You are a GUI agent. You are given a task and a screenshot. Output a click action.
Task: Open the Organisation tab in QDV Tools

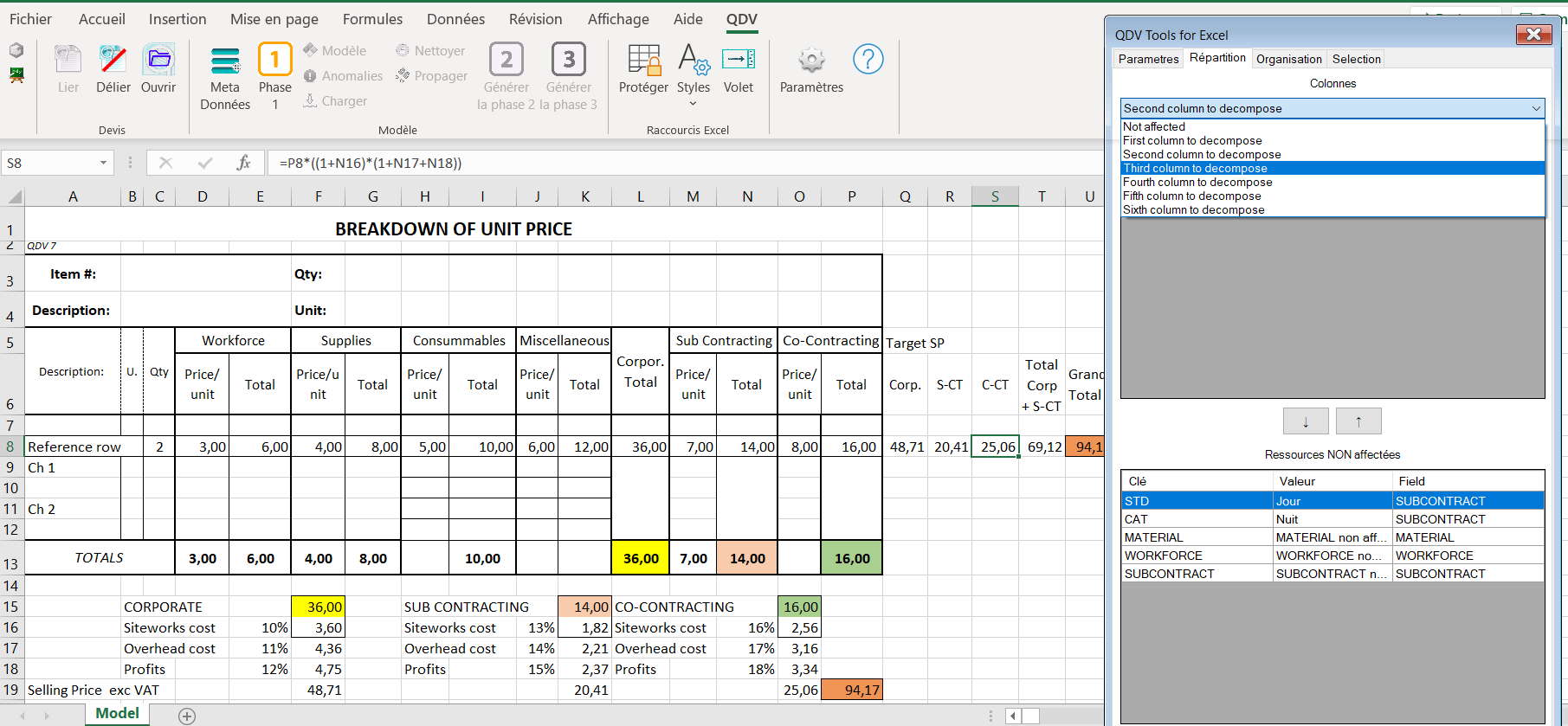click(1289, 59)
